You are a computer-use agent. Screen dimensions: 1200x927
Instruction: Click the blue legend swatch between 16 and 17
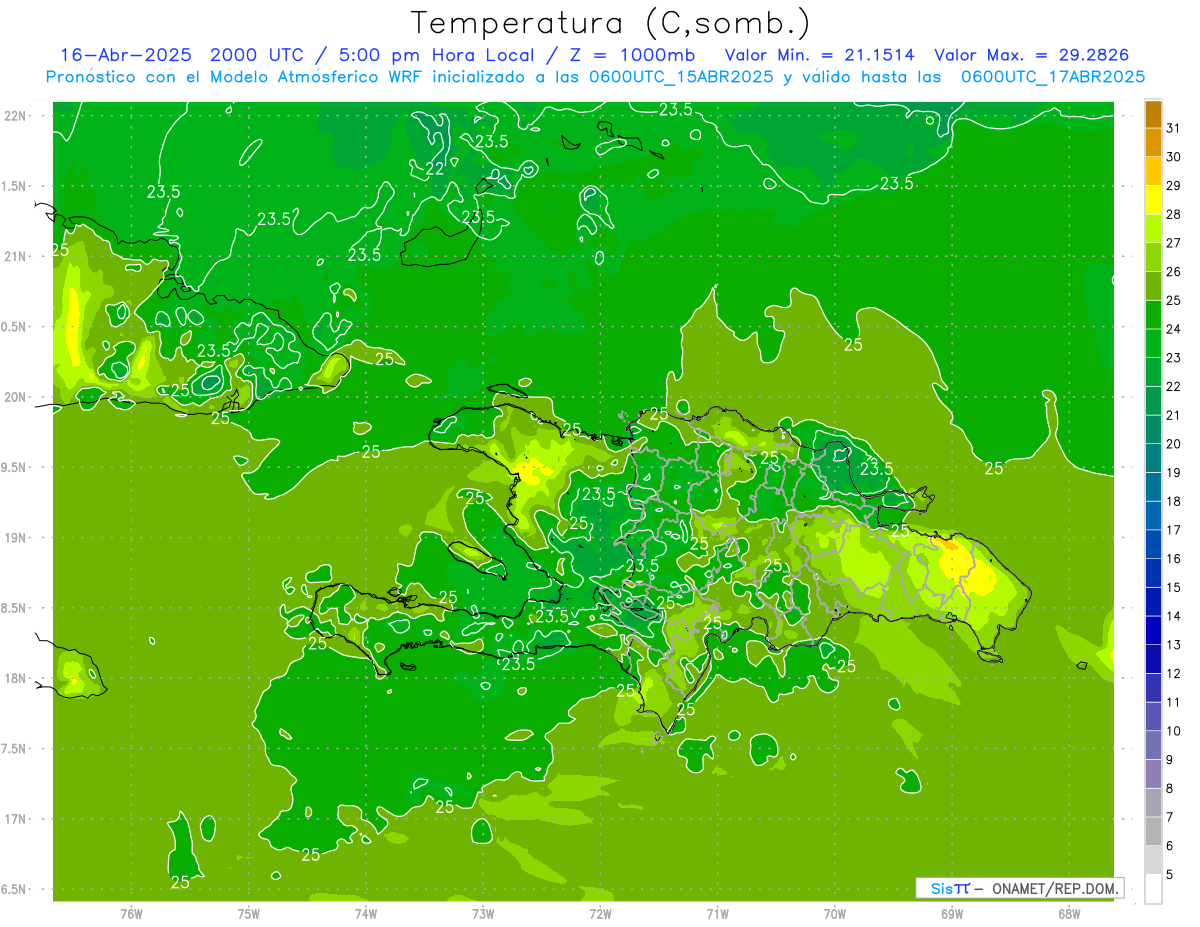coord(1153,544)
